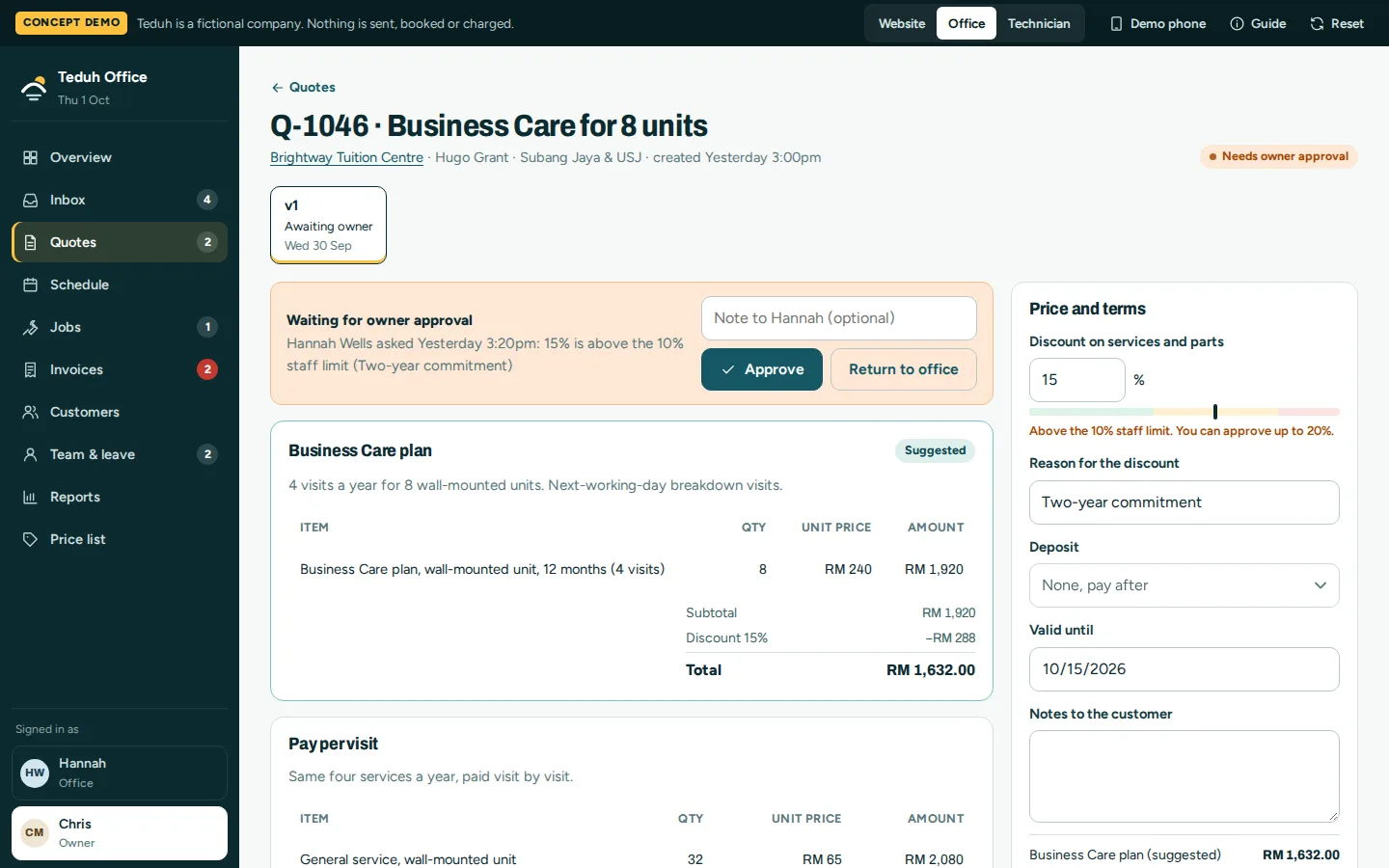Switch to the Website view
The height and width of the screenshot is (868, 1389).
coord(902,23)
